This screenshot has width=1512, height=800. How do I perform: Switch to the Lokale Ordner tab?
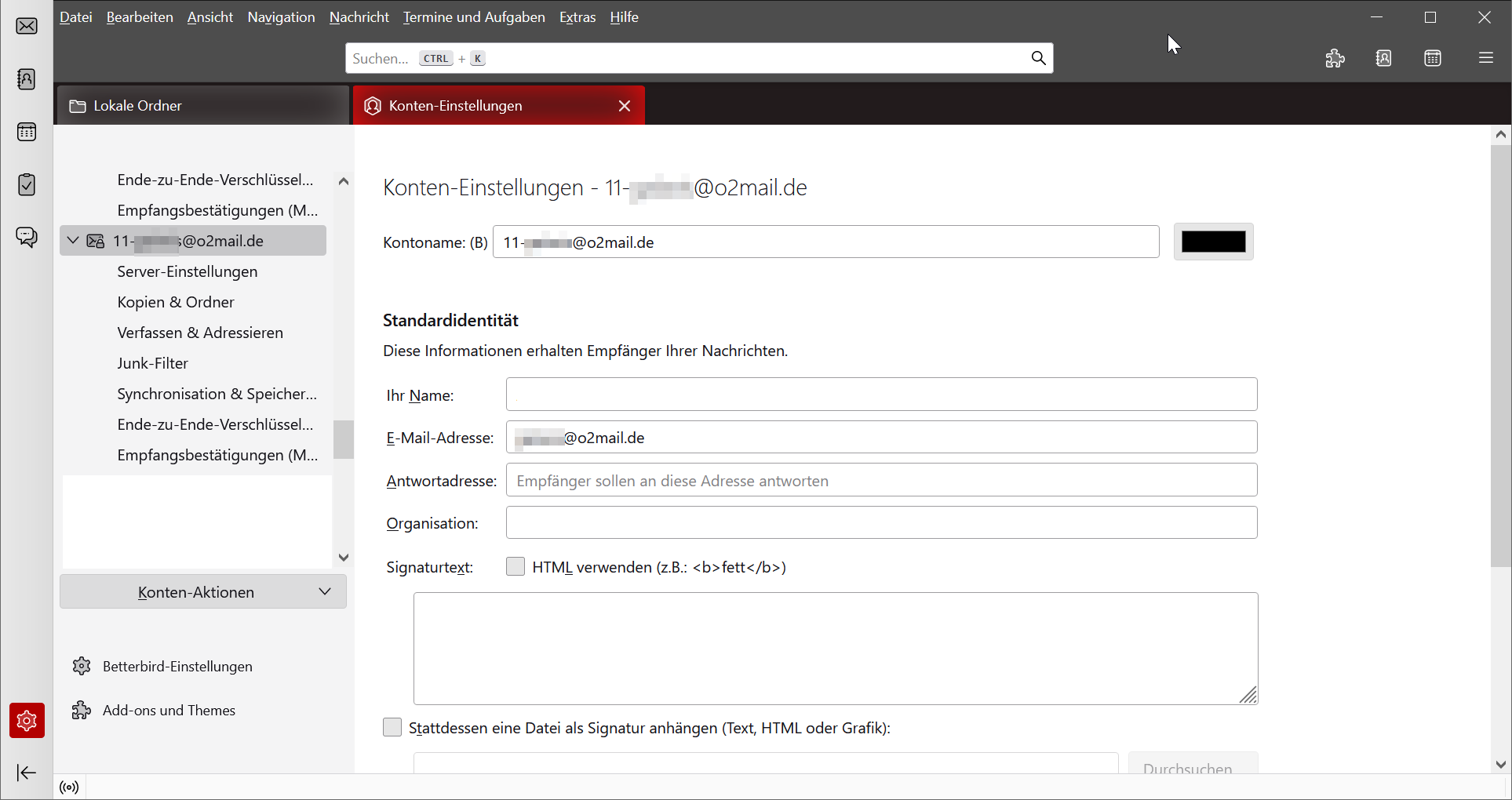(202, 106)
